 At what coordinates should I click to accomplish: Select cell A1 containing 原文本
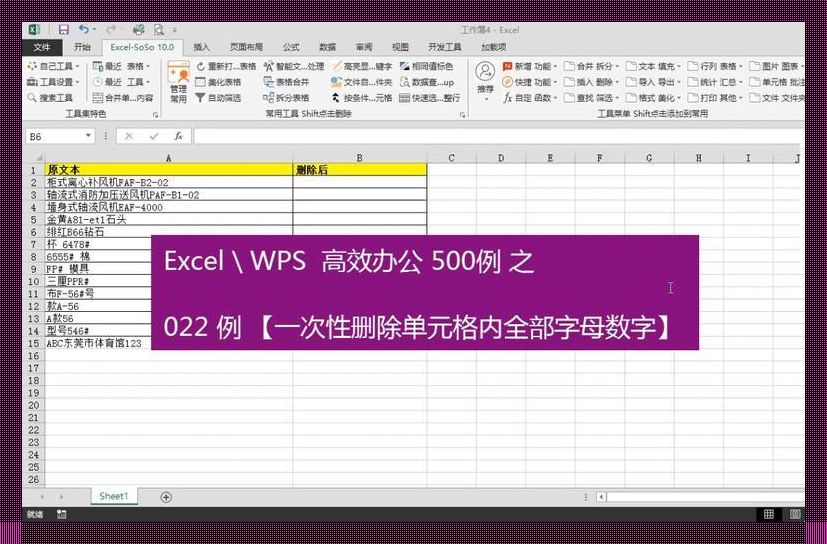[x=169, y=170]
